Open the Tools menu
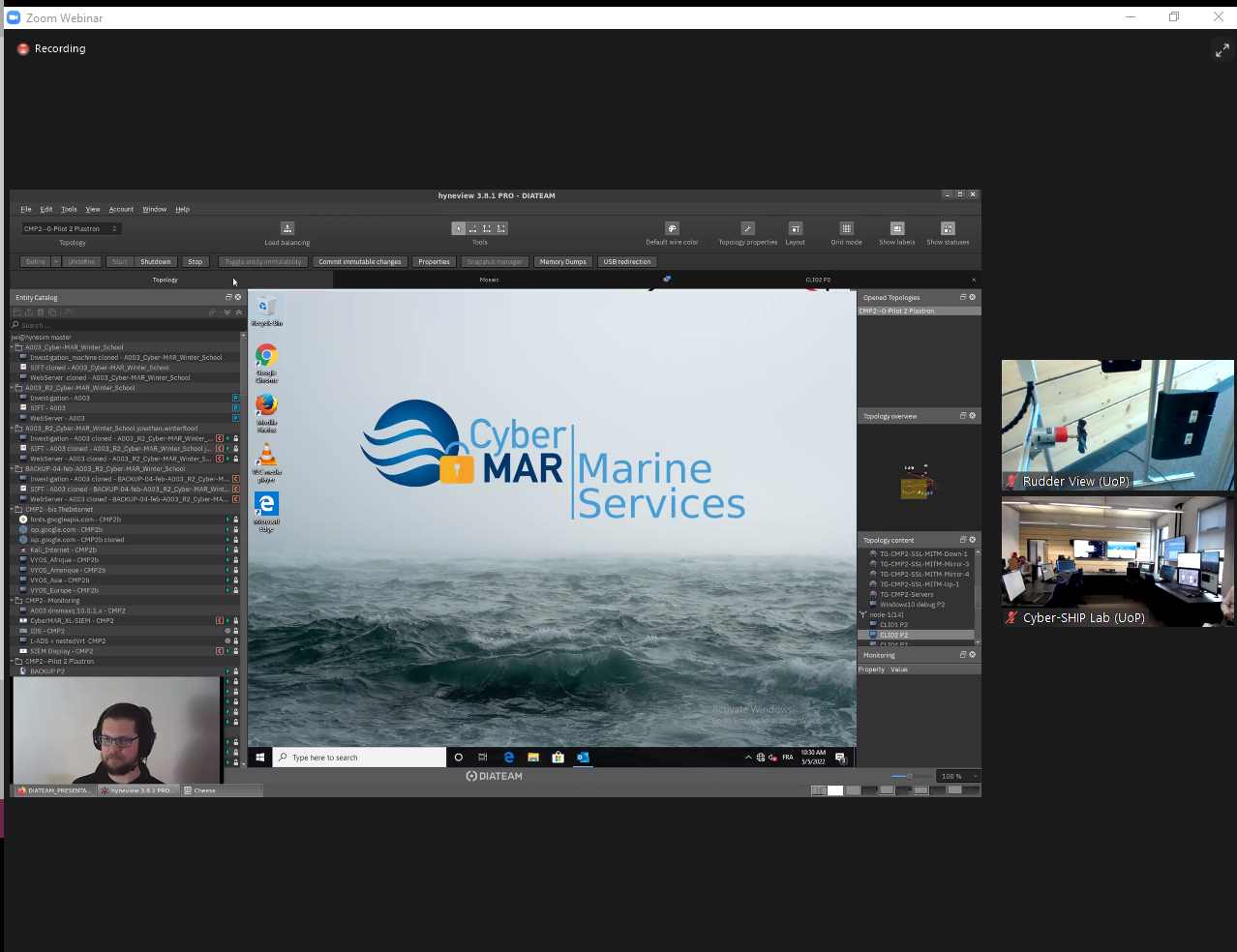The image size is (1237, 952). pyautogui.click(x=69, y=209)
